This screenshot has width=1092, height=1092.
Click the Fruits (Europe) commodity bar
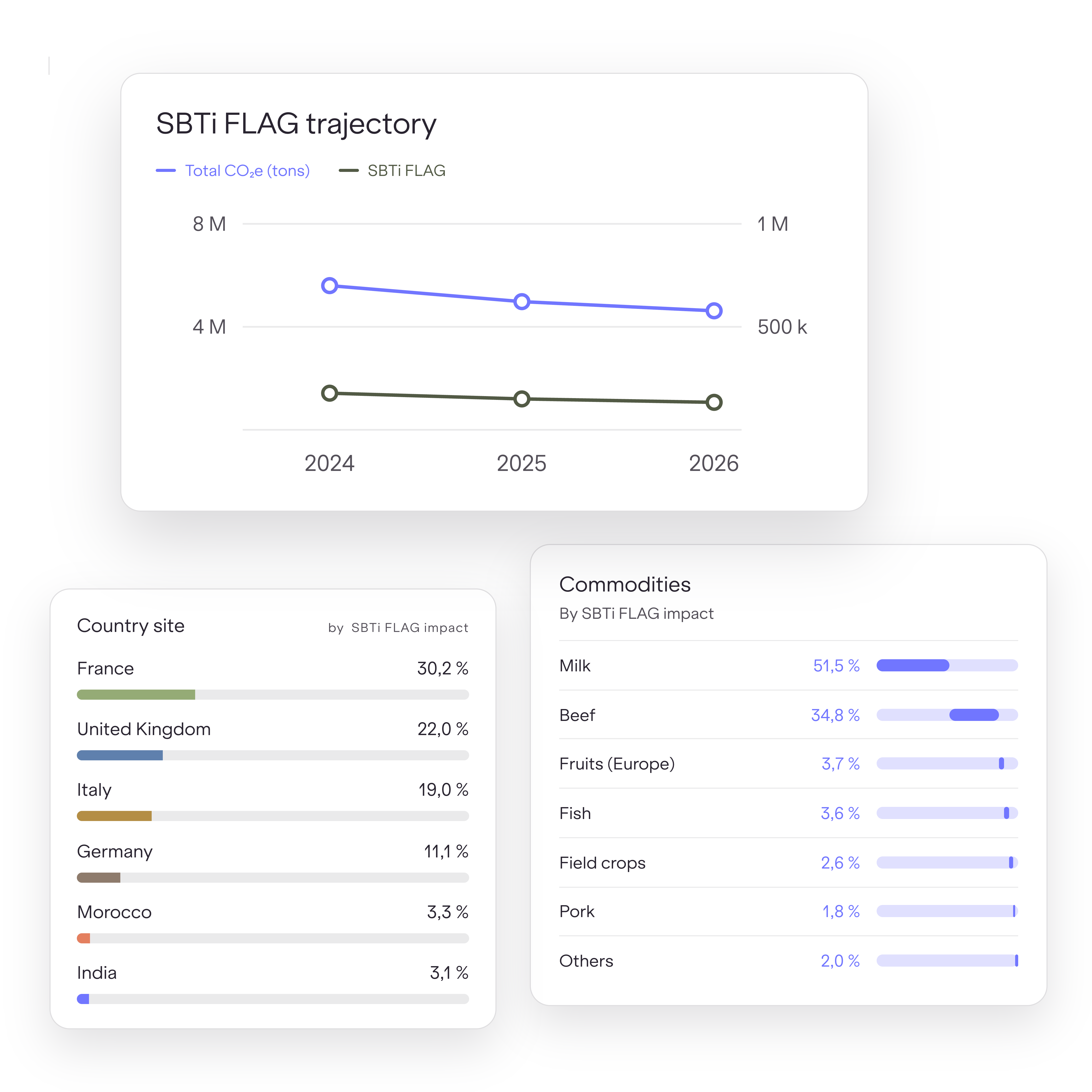(x=947, y=764)
